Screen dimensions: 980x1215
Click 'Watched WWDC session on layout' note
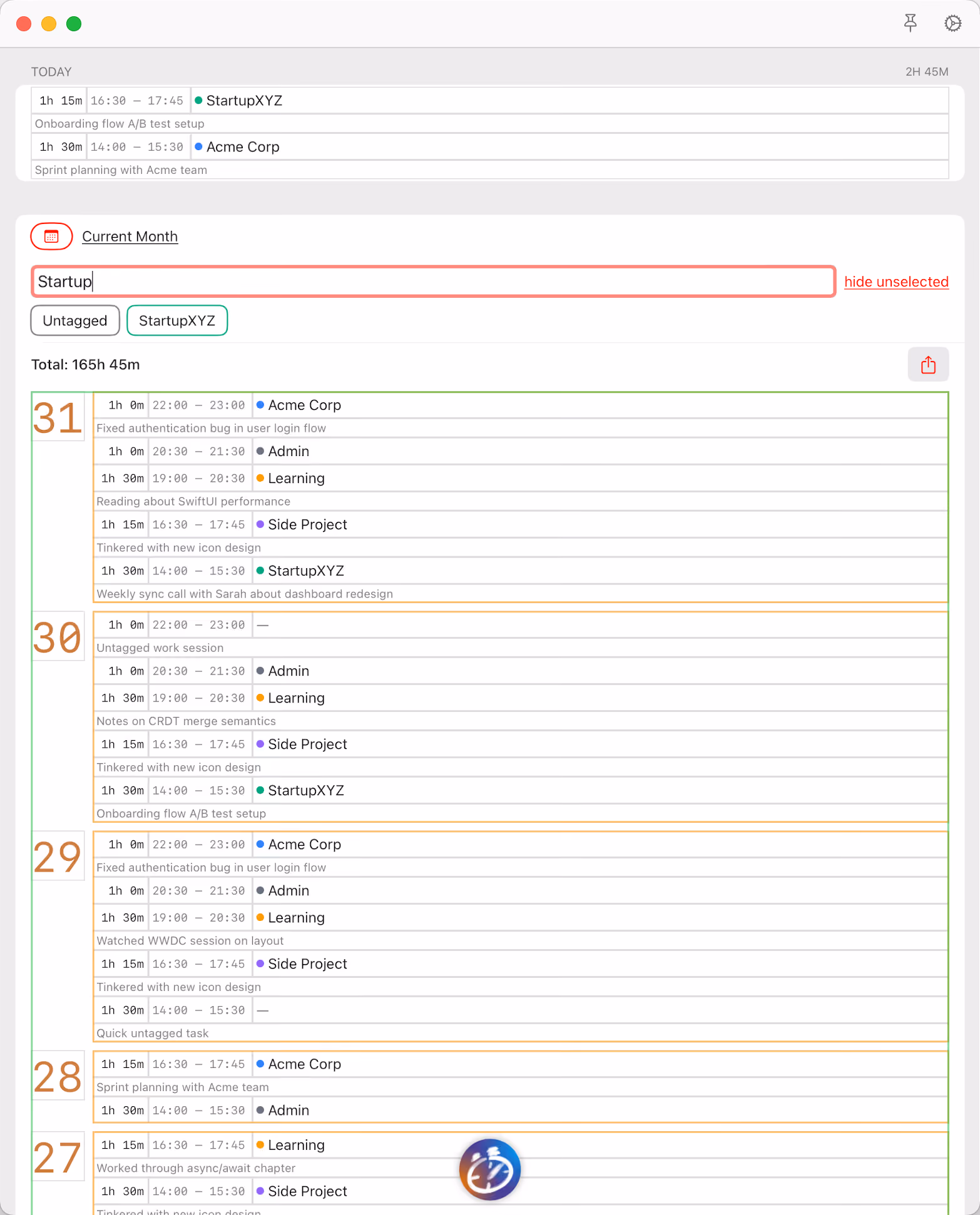[190, 941]
